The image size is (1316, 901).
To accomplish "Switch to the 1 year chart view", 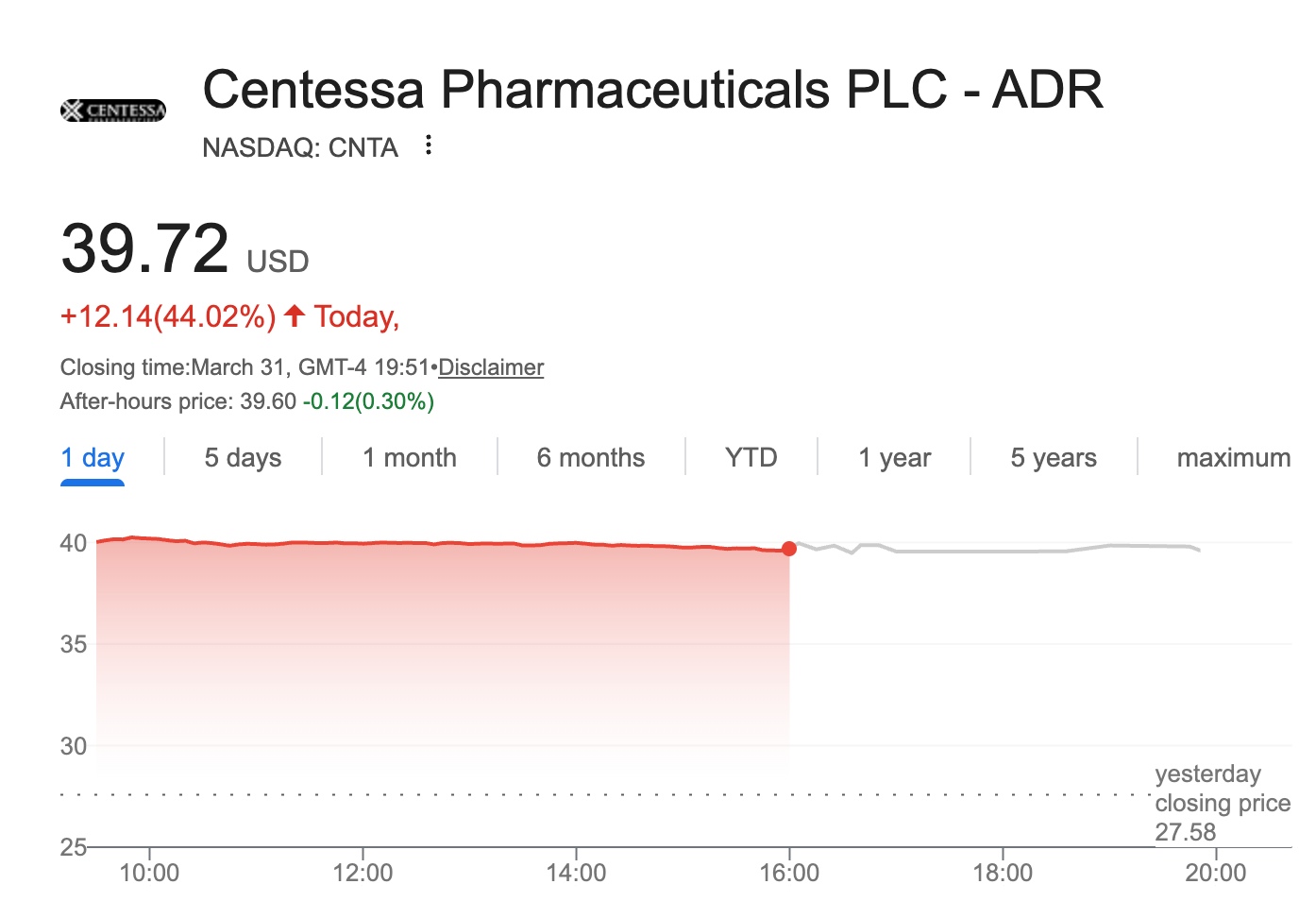I will point(894,457).
